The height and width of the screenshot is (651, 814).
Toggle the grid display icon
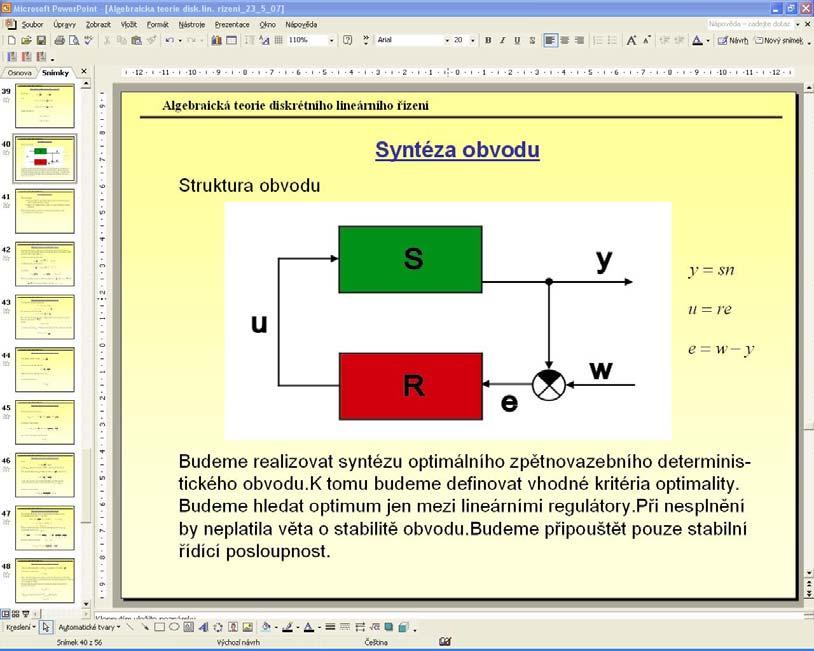(279, 40)
